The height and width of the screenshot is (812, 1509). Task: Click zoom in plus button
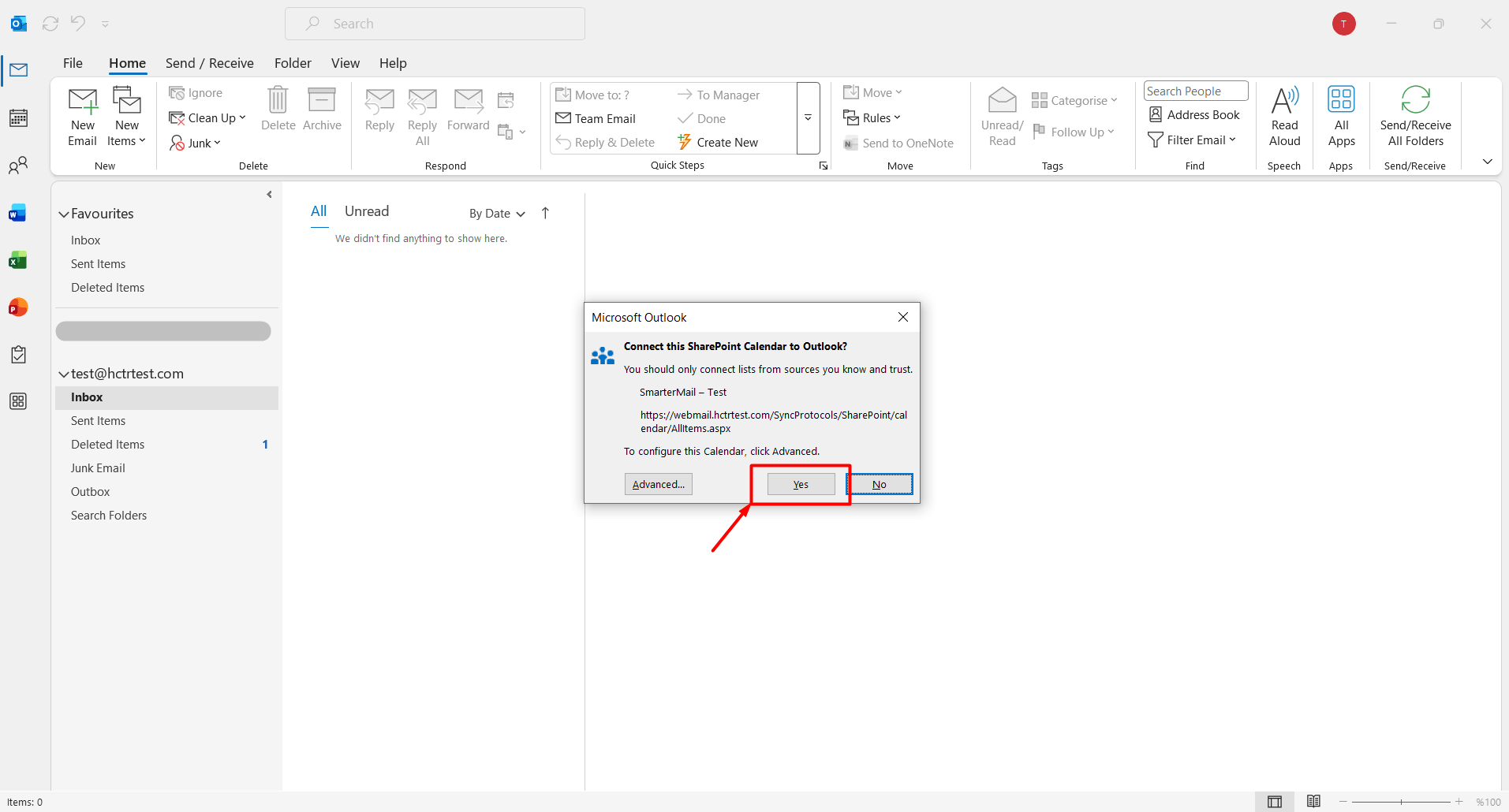tap(1459, 802)
